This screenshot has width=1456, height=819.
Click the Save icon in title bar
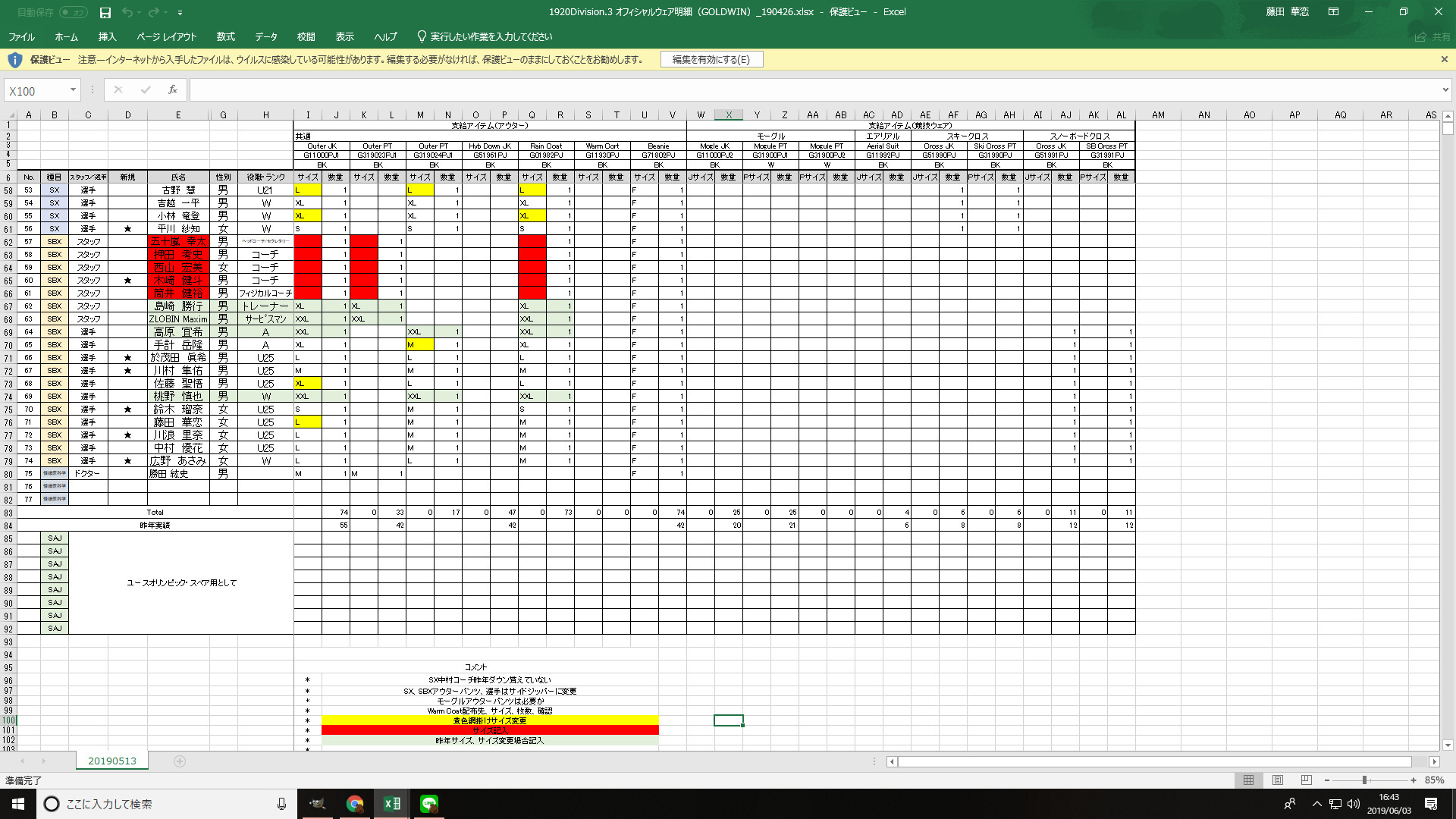105,12
